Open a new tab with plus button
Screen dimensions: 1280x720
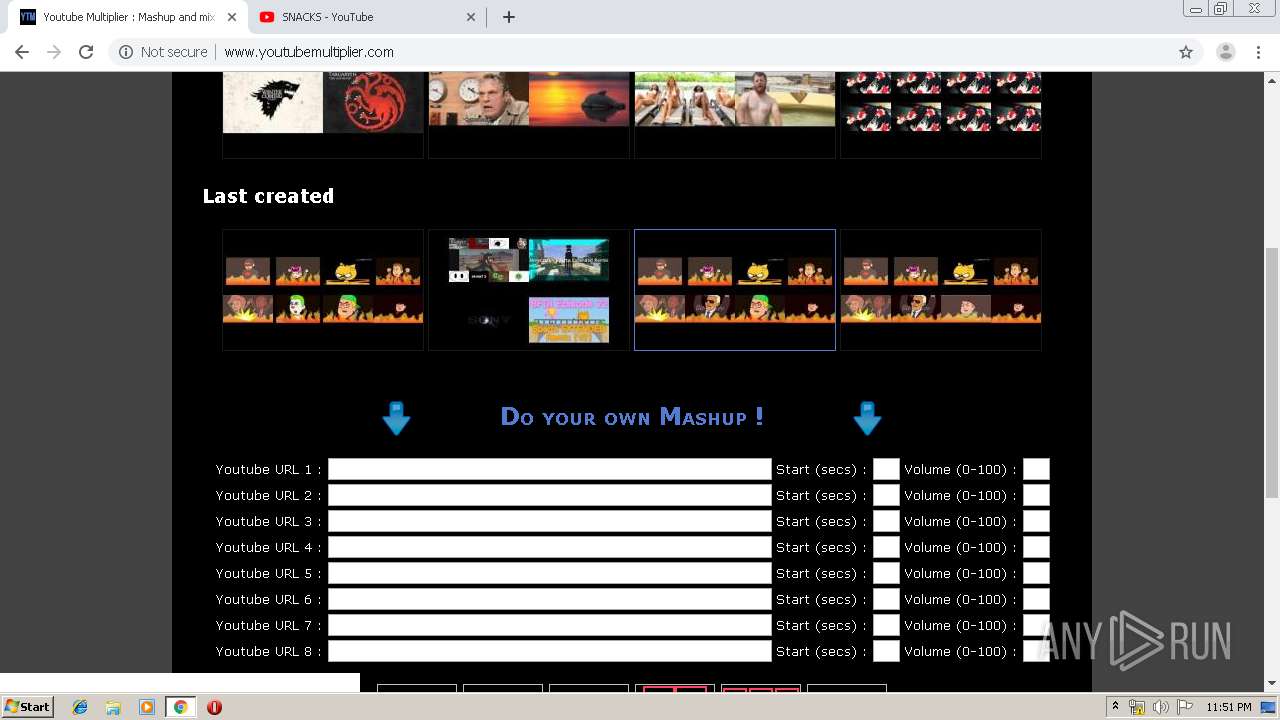508,17
